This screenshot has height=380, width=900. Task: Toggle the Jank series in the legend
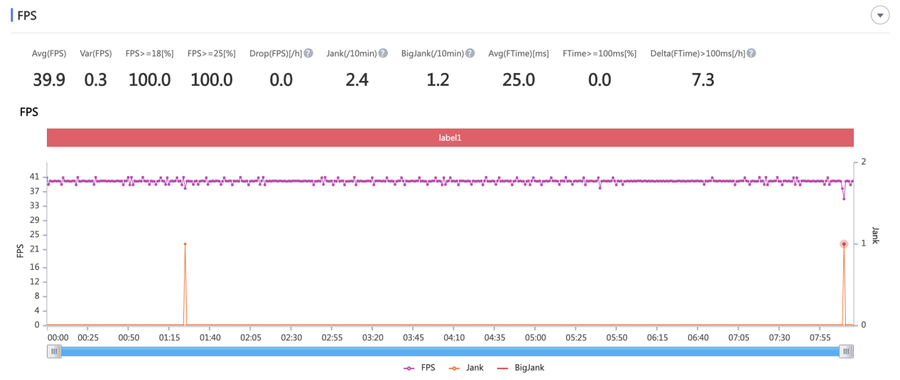(x=465, y=368)
